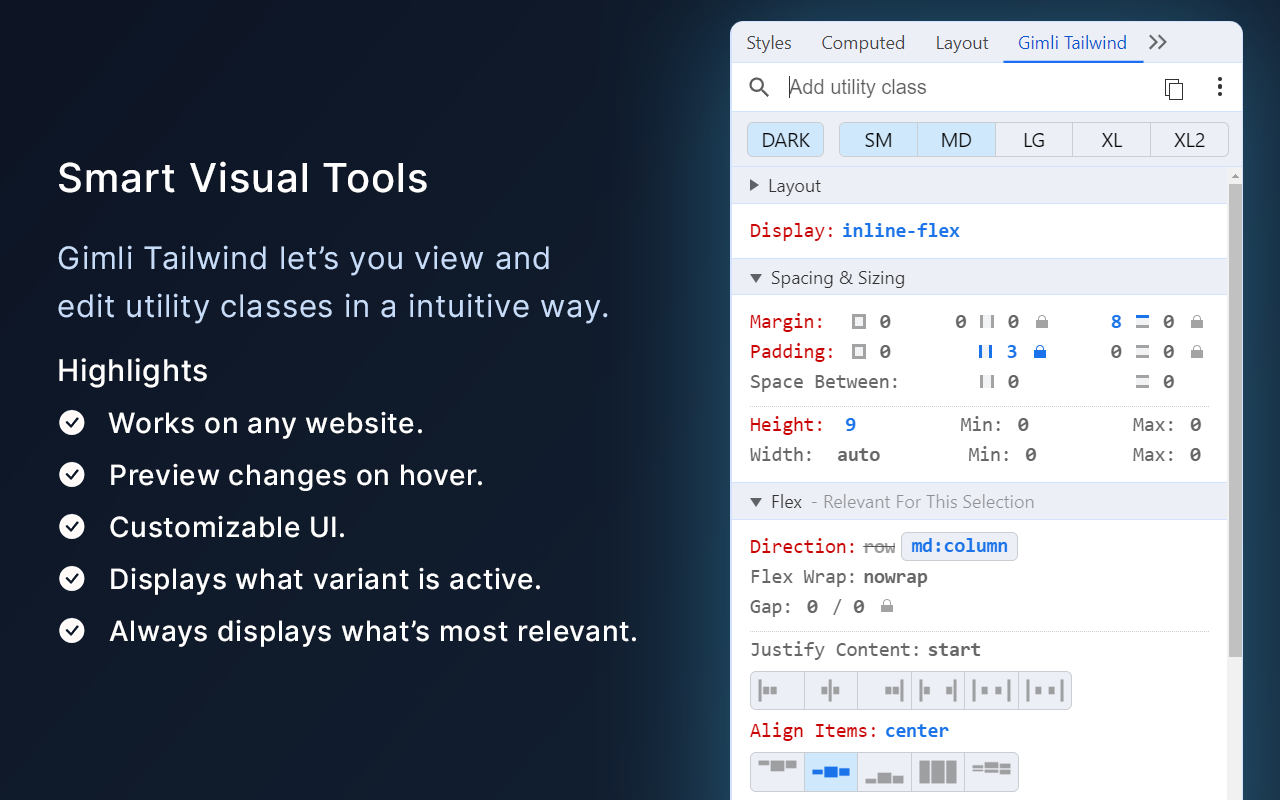This screenshot has width=1280, height=800.
Task: Click the copy classes icon
Action: (1174, 88)
